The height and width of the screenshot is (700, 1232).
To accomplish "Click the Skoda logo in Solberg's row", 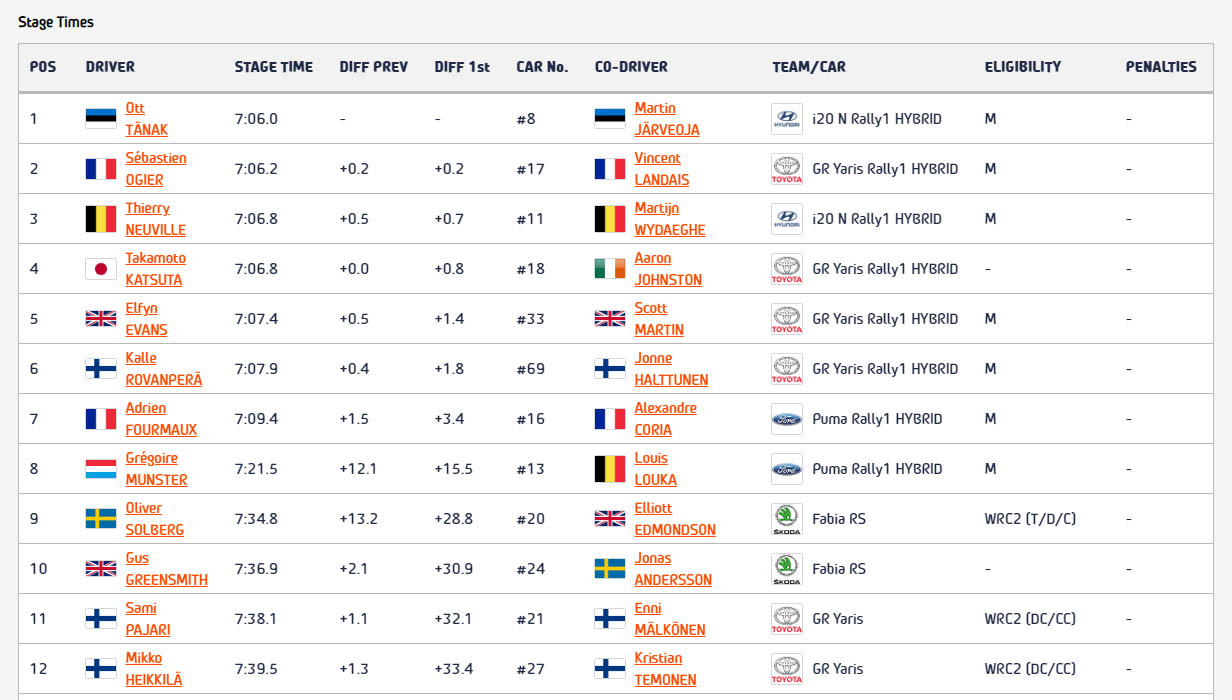I will [787, 519].
